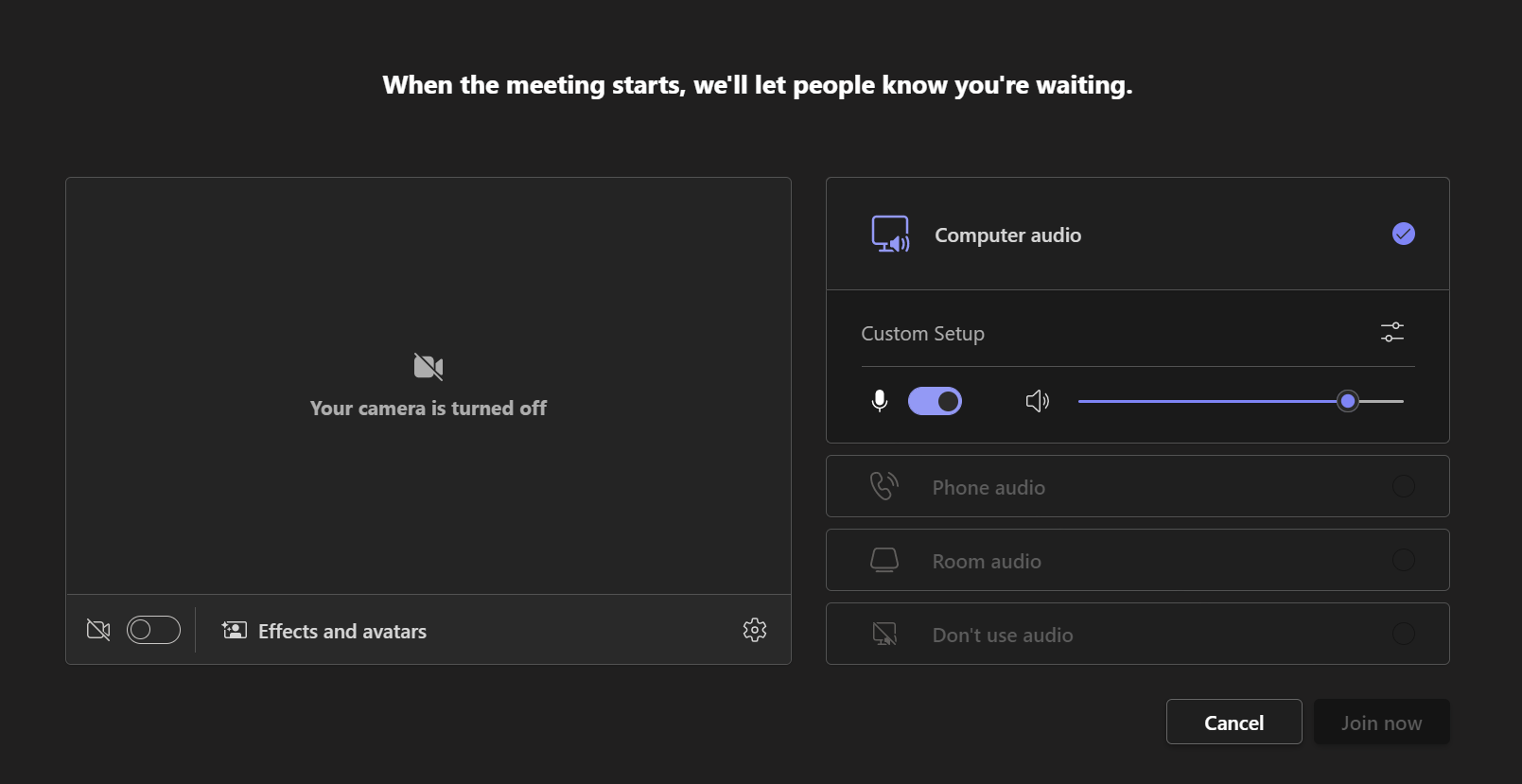Click the camera-off icon beside the toggle
The height and width of the screenshot is (784, 1522).
98,630
